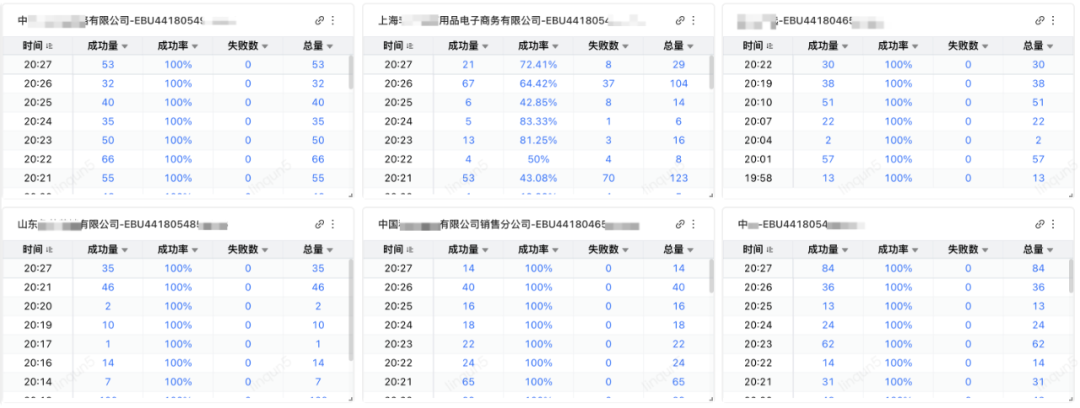This screenshot has height=408, width=1080.
Task: Open 成功量 dropdown in panel with 84 row
Action: click(846, 250)
